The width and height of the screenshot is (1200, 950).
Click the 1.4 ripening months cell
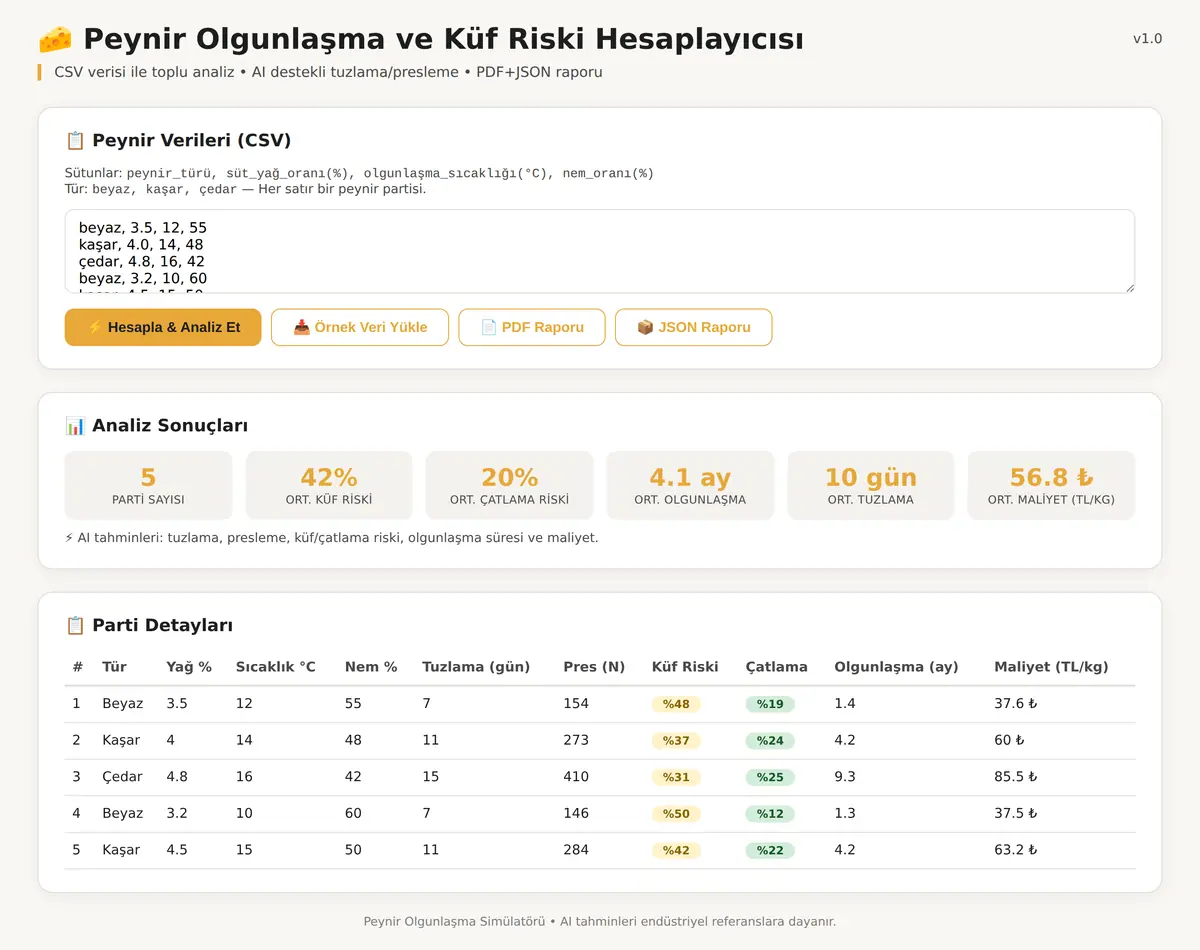(845, 704)
